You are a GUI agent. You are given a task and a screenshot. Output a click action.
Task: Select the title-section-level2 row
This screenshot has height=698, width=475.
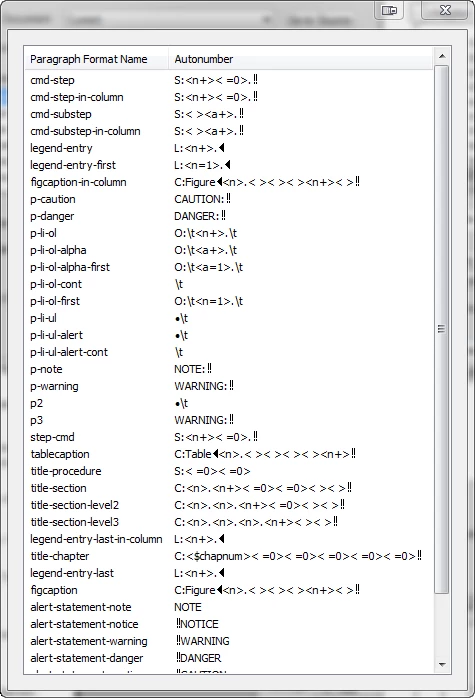coord(228,505)
